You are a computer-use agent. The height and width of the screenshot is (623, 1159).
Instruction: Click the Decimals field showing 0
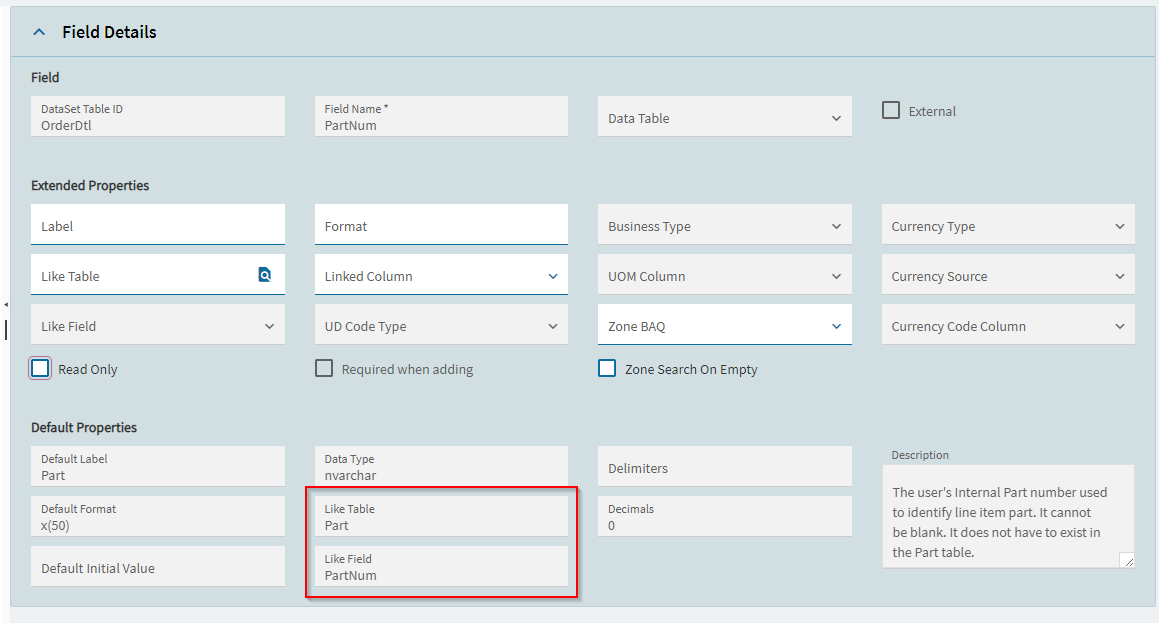pyautogui.click(x=724, y=517)
